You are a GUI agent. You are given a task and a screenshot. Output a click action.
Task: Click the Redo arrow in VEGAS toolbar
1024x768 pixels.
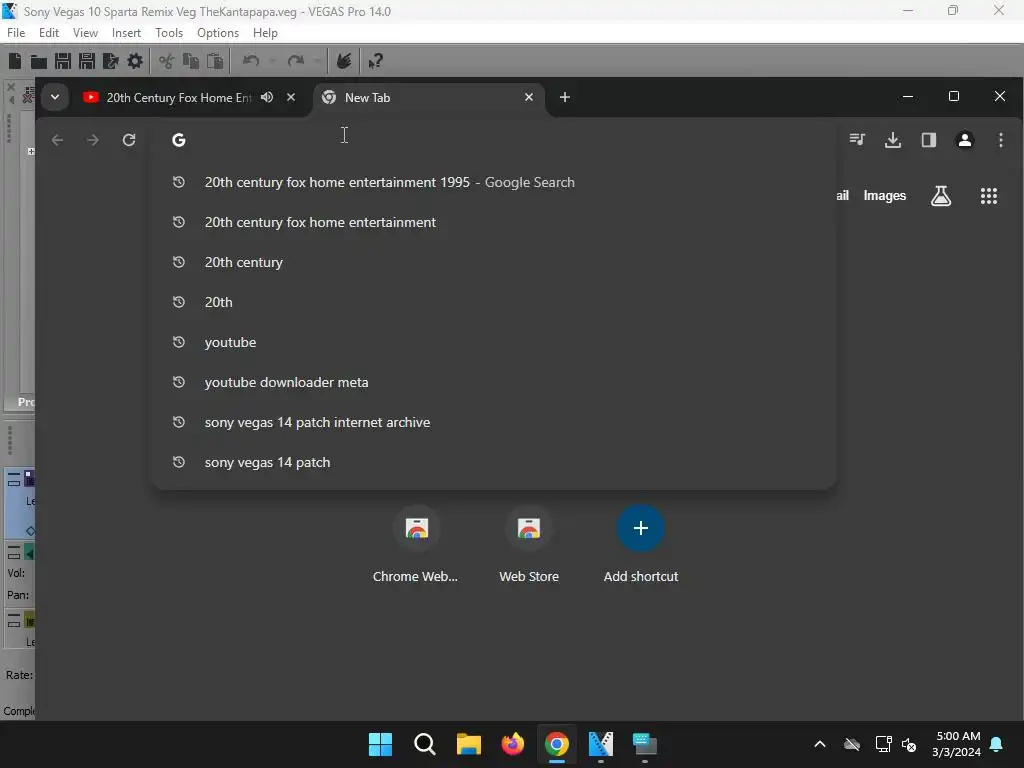click(296, 61)
